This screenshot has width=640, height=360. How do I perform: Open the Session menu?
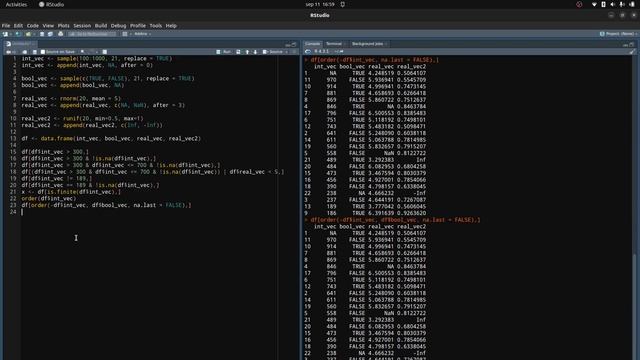pos(82,25)
